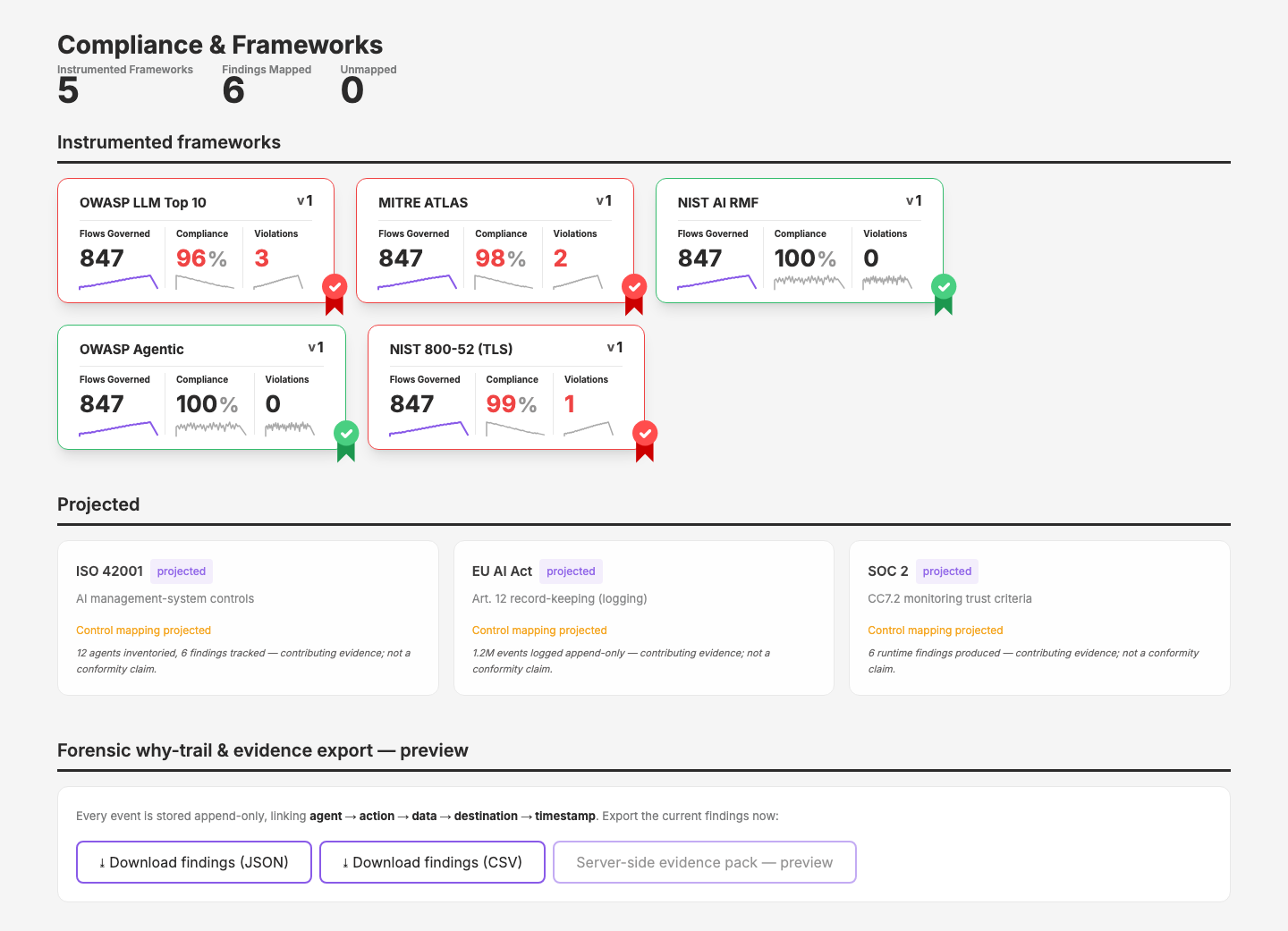
Task: Click the v1 label on MITRE ATLAS
Action: [x=605, y=201]
